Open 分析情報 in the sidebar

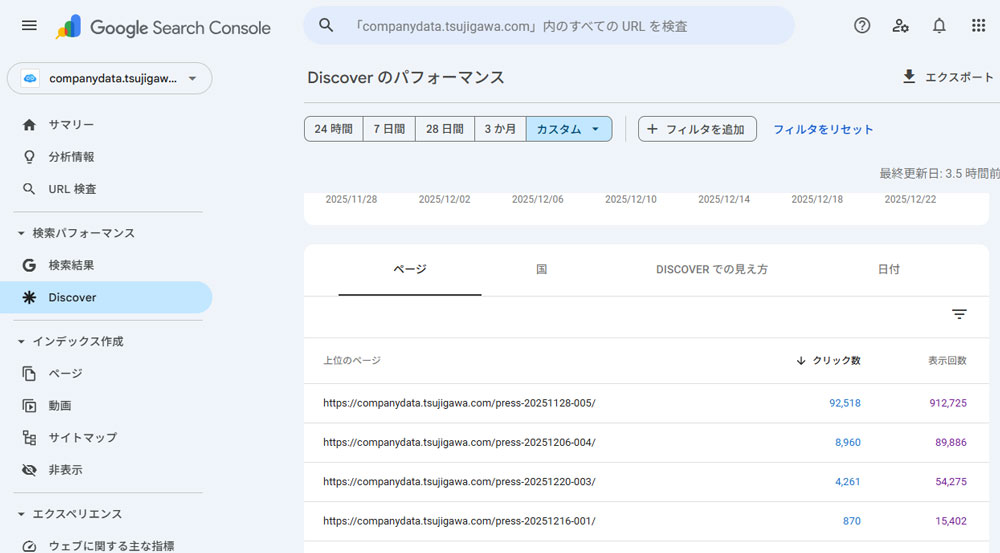pos(71,157)
